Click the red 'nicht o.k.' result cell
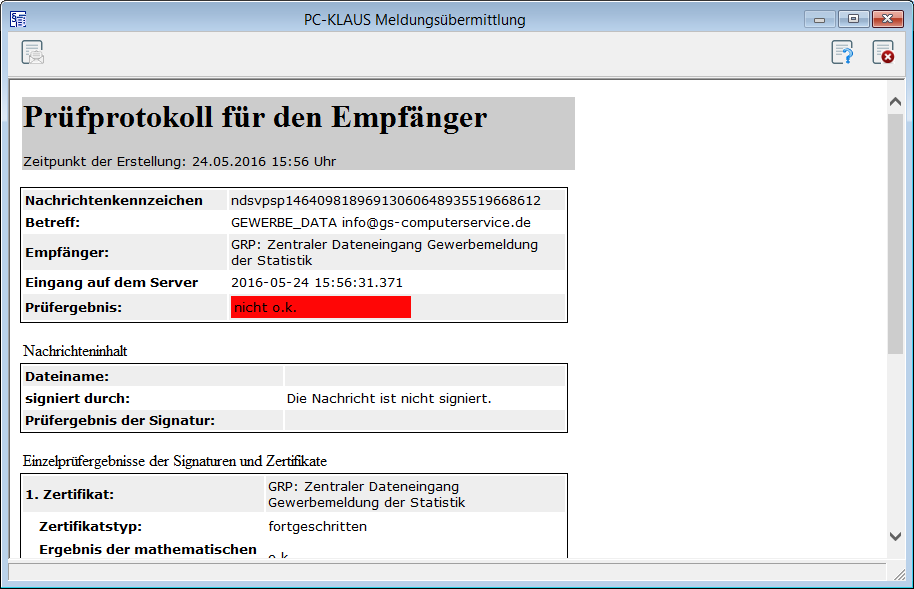 (320, 307)
